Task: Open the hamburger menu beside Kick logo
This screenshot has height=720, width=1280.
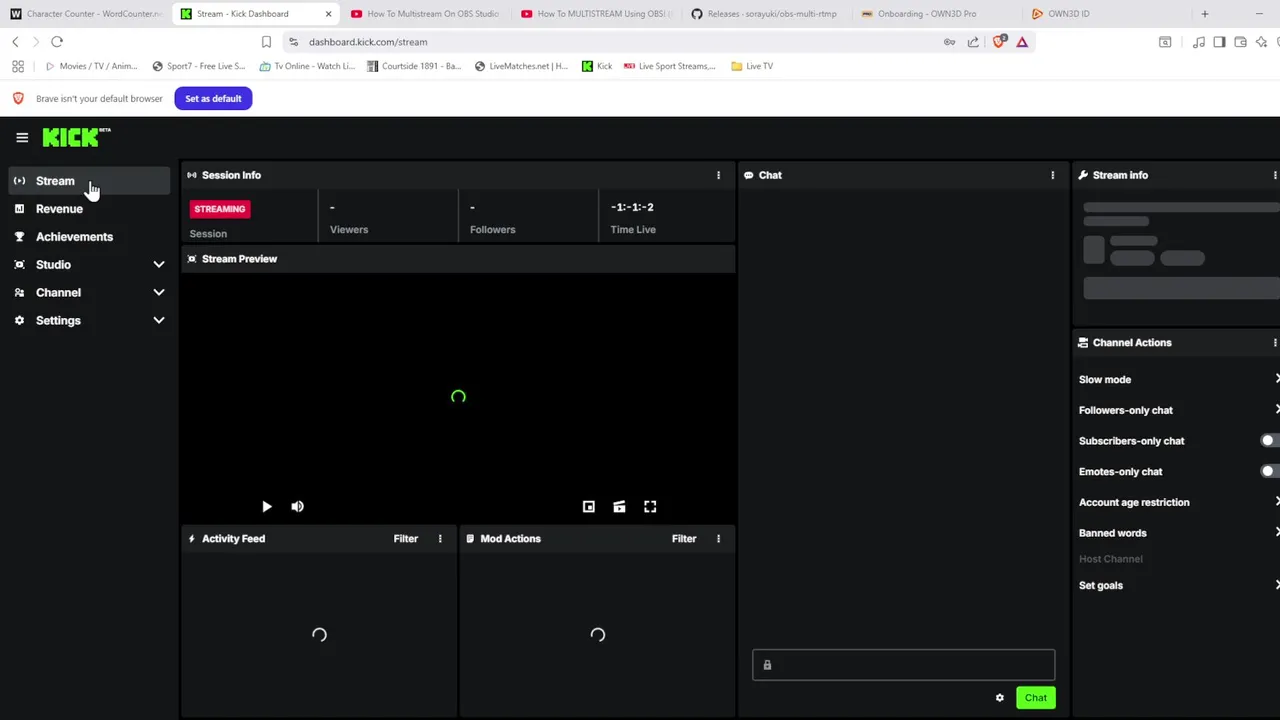Action: [x=22, y=138]
